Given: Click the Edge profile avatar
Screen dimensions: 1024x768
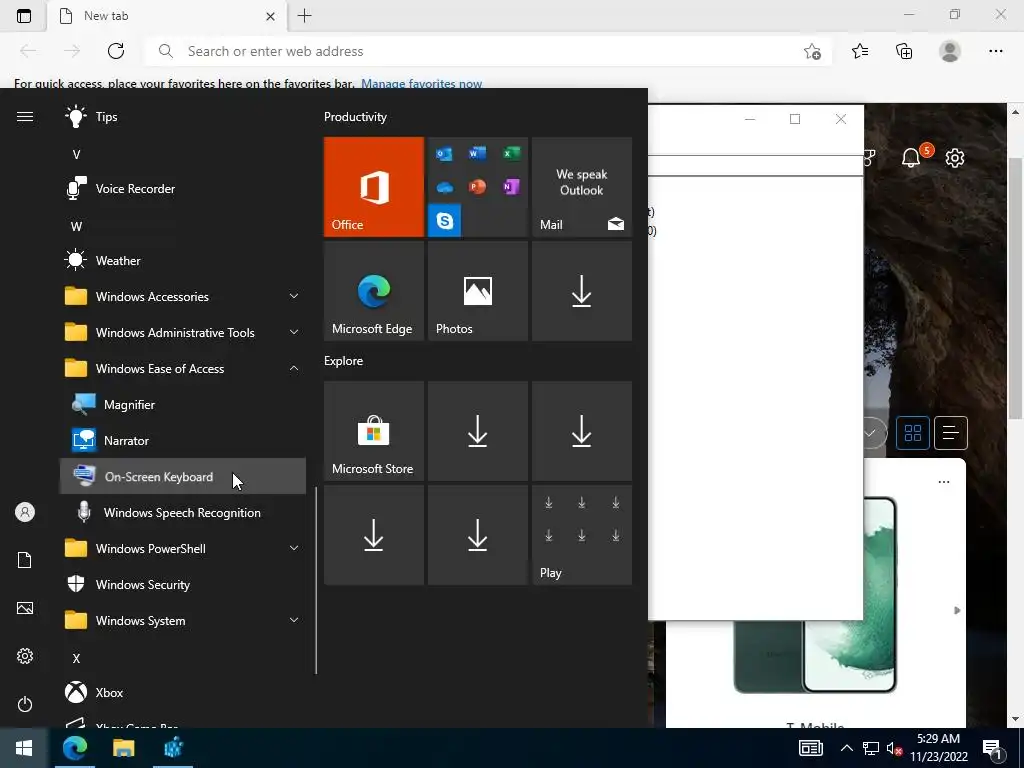Looking at the screenshot, I should (x=950, y=51).
